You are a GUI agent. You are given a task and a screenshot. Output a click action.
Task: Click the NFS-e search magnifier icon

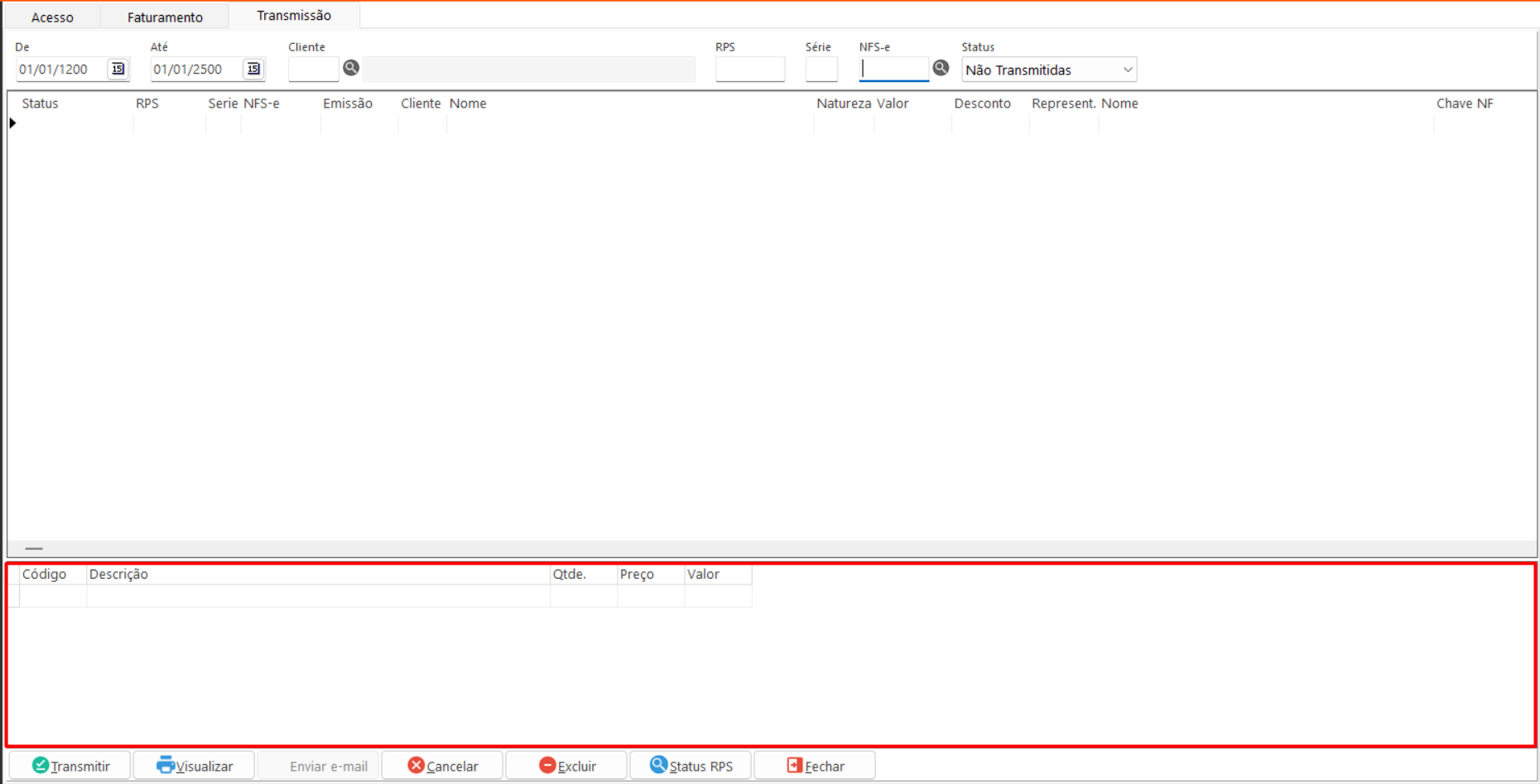tap(941, 69)
